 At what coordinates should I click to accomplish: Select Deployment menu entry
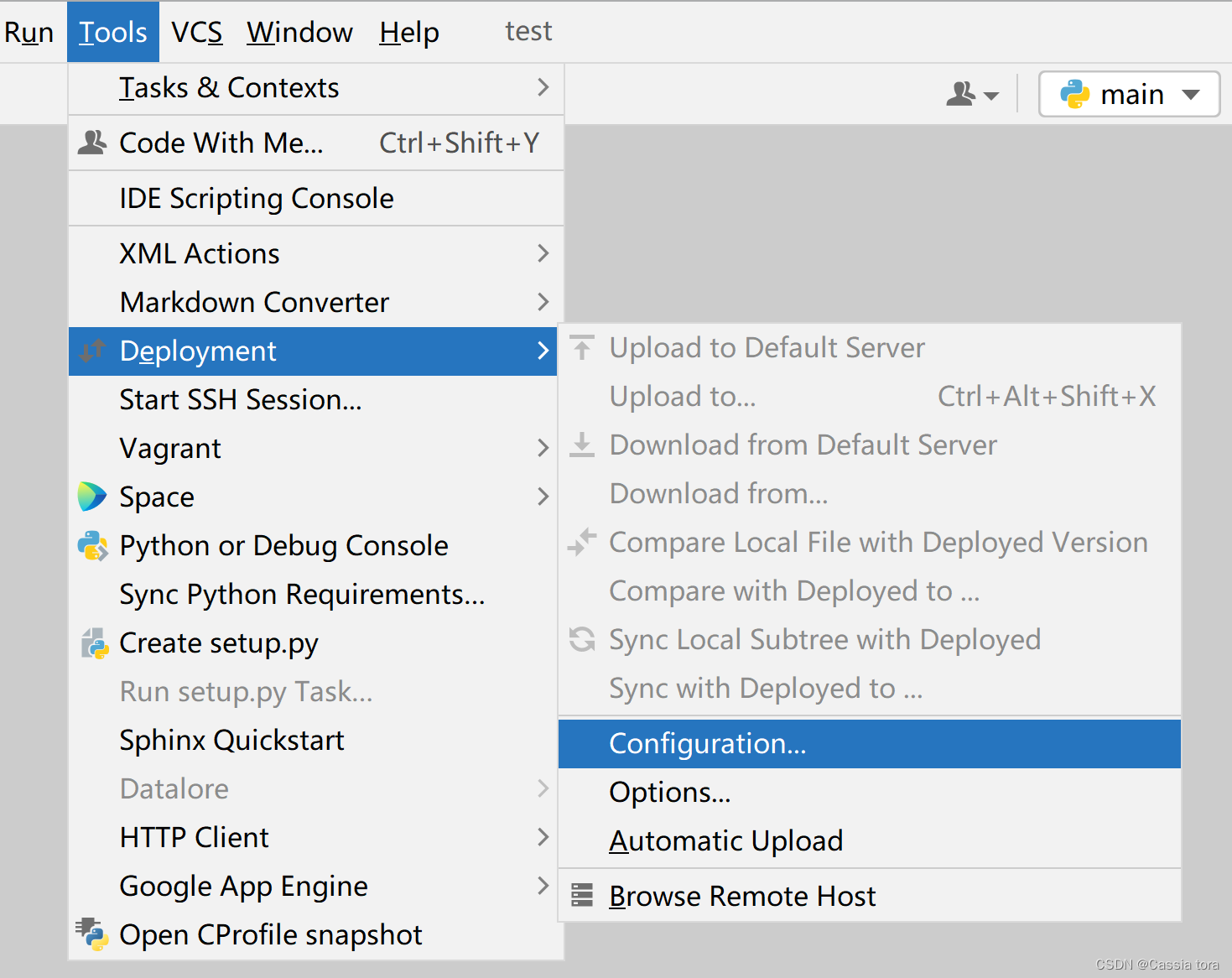[x=313, y=351]
